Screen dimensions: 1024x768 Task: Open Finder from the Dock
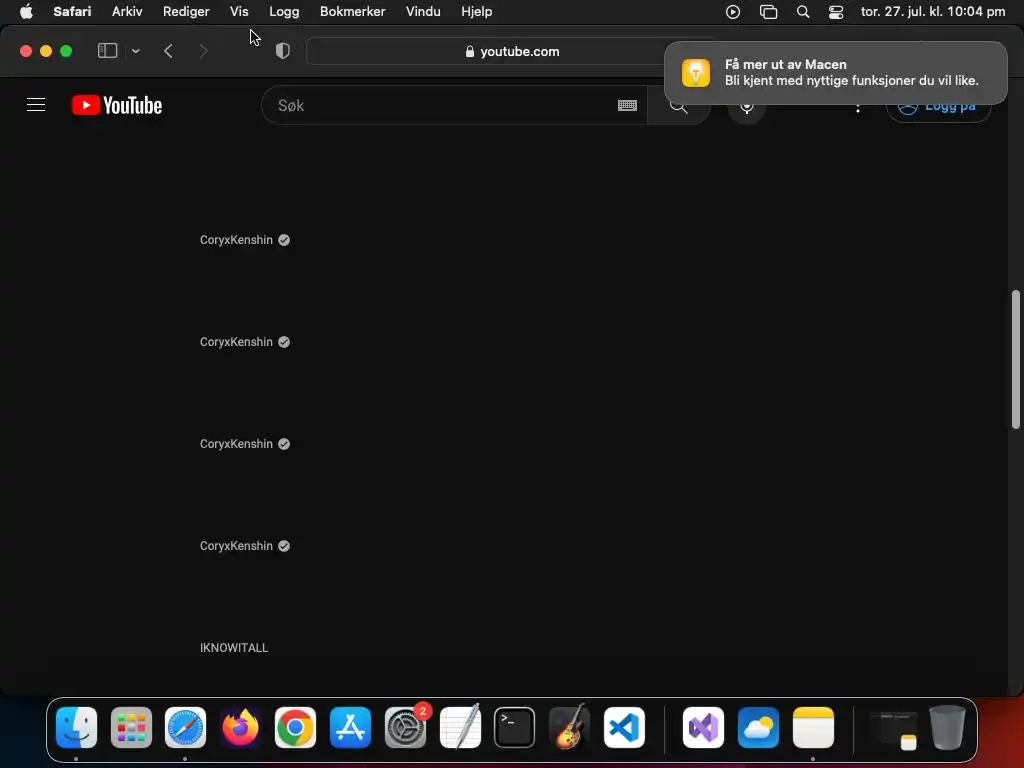tap(76, 727)
